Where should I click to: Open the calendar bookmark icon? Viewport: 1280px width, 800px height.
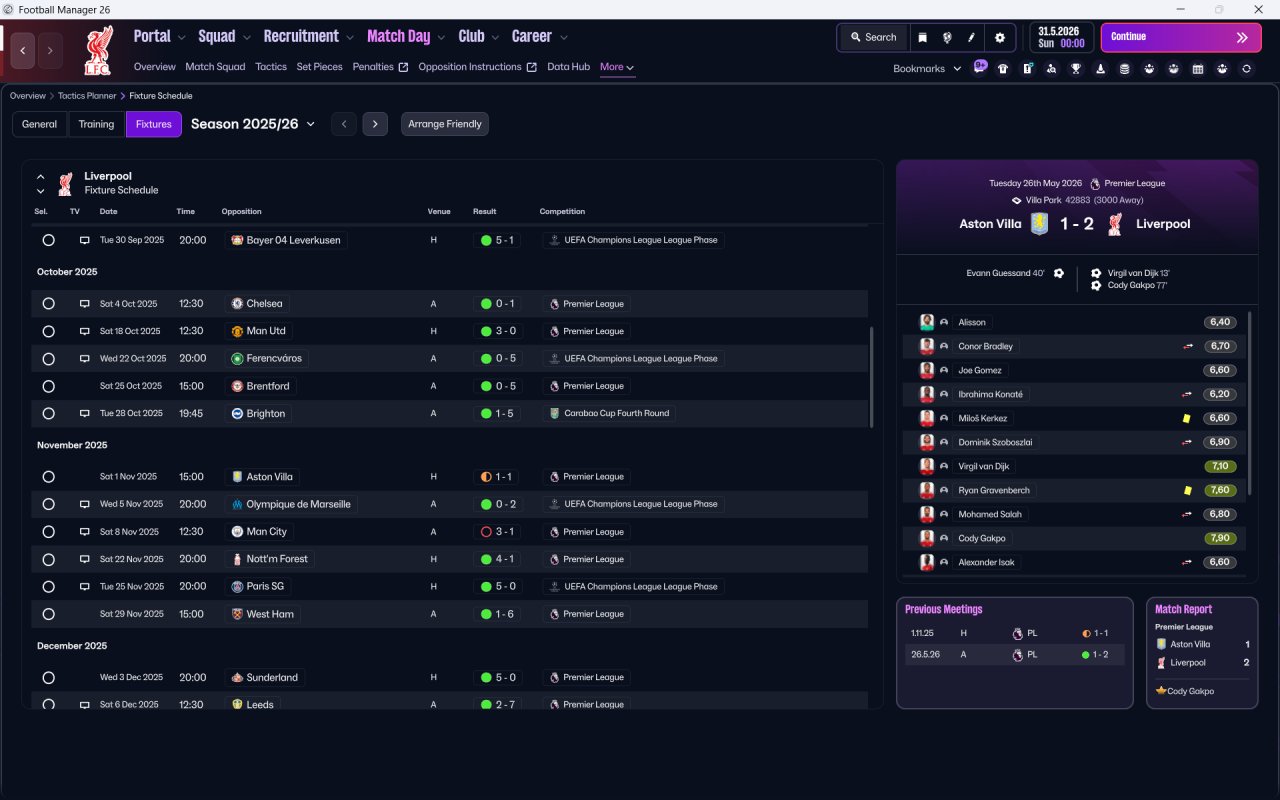[1198, 69]
